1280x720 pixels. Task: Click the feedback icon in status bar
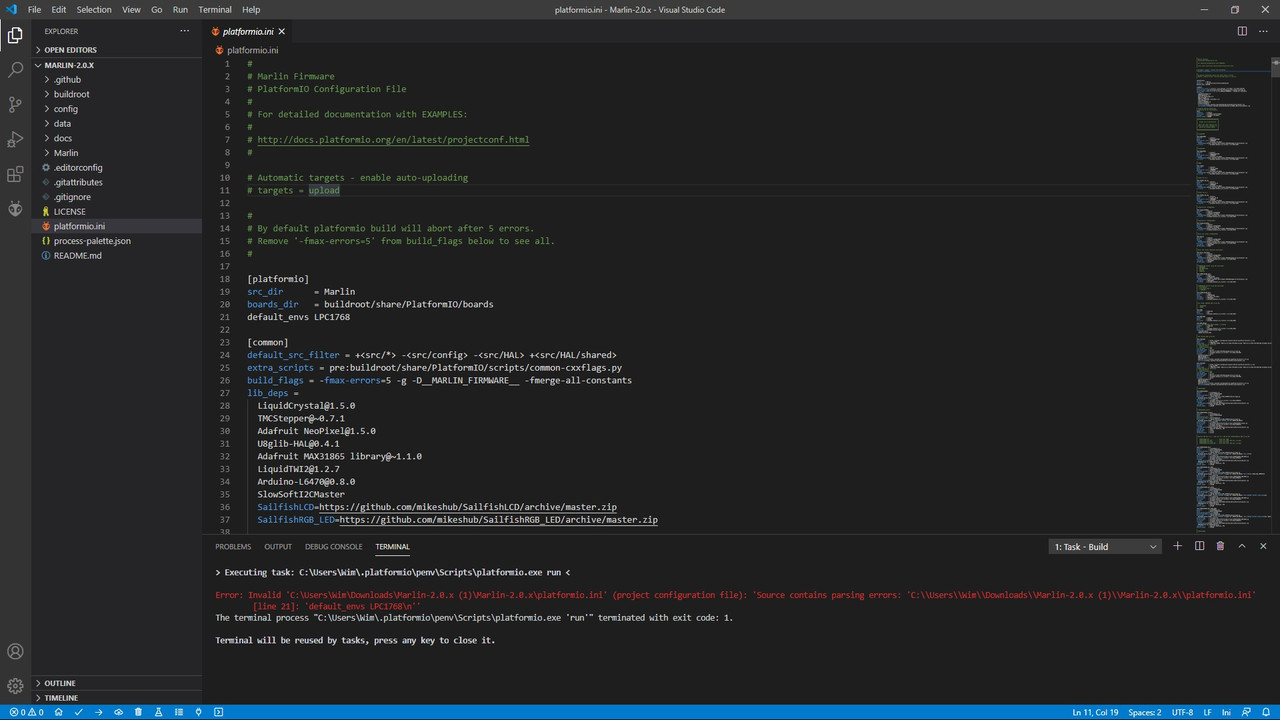(1247, 712)
